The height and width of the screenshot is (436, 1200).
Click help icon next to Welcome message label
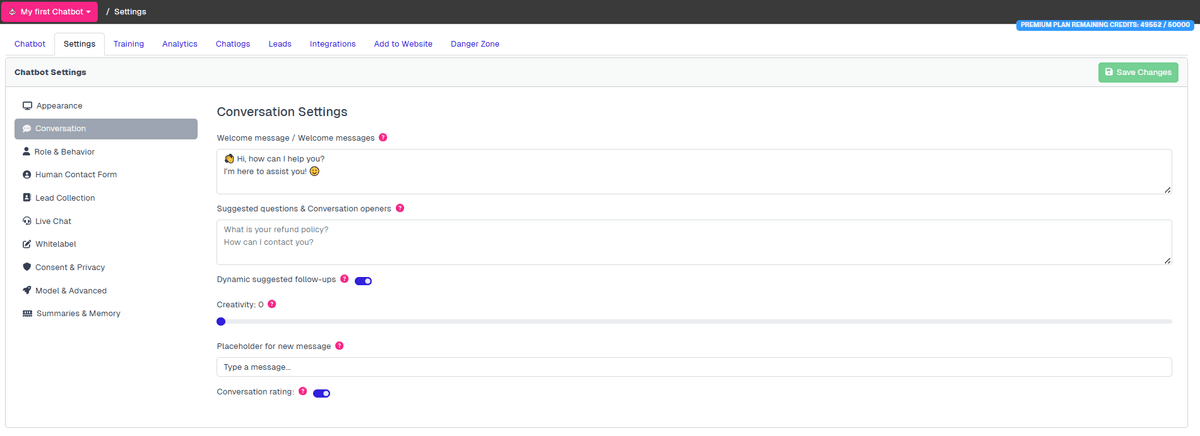coord(383,138)
